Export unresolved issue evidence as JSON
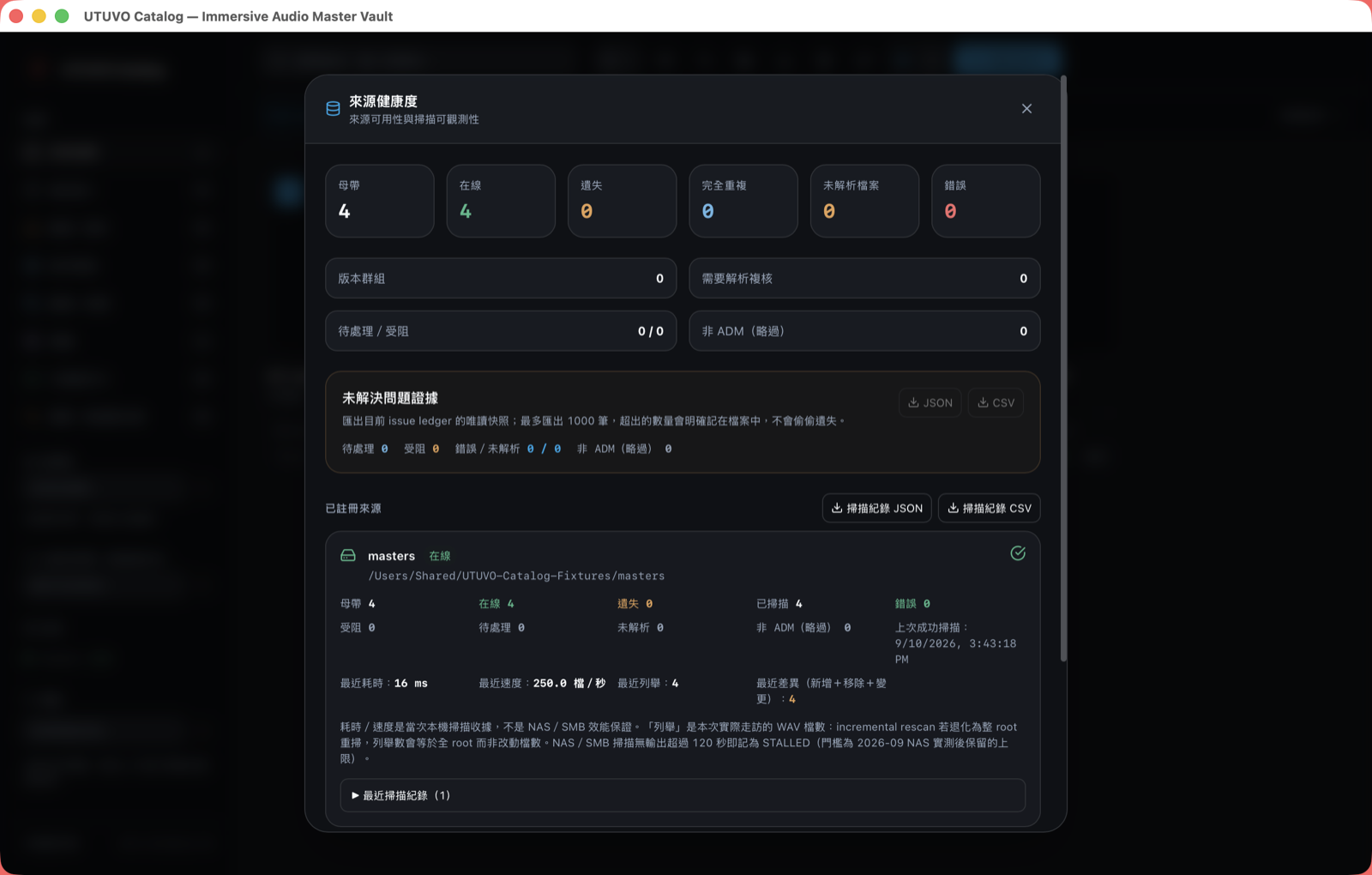This screenshot has width=1372, height=875. pos(930,402)
